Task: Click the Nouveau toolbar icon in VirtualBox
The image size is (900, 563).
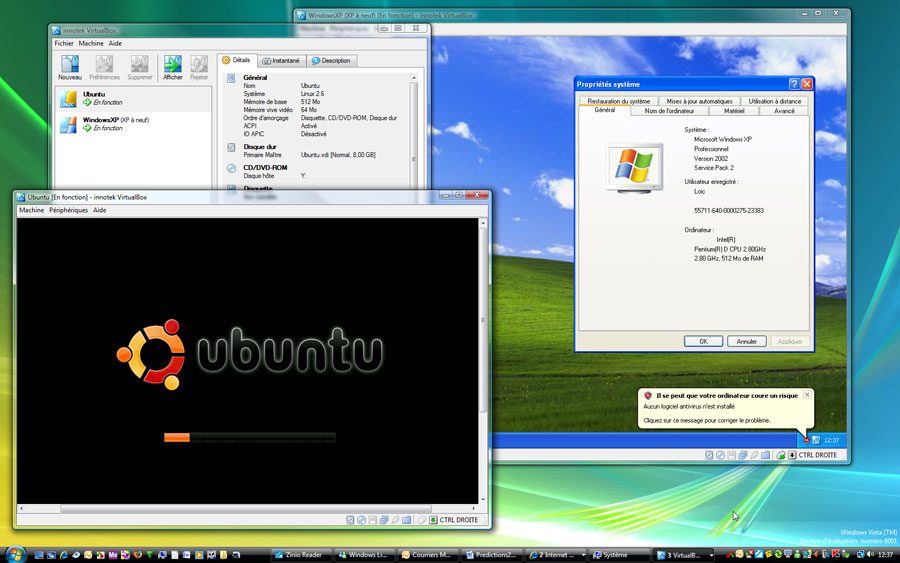Action: [x=70, y=68]
